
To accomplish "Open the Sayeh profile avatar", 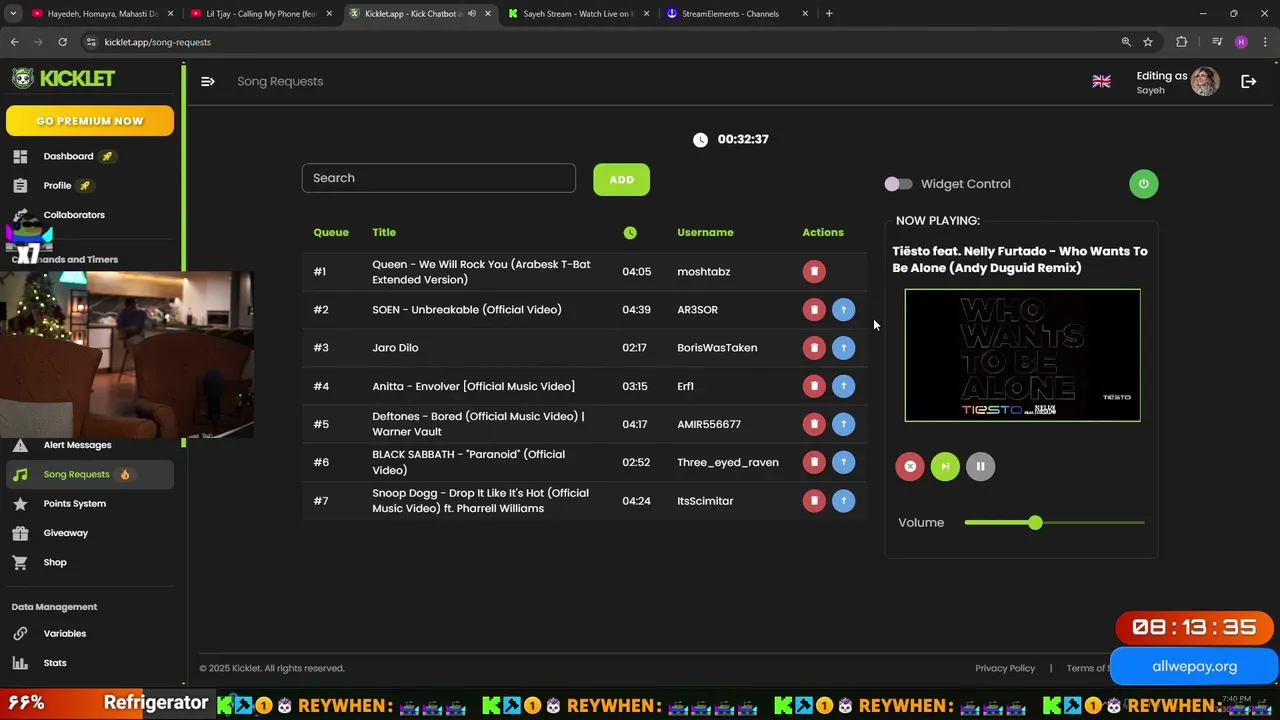I will [x=1205, y=81].
